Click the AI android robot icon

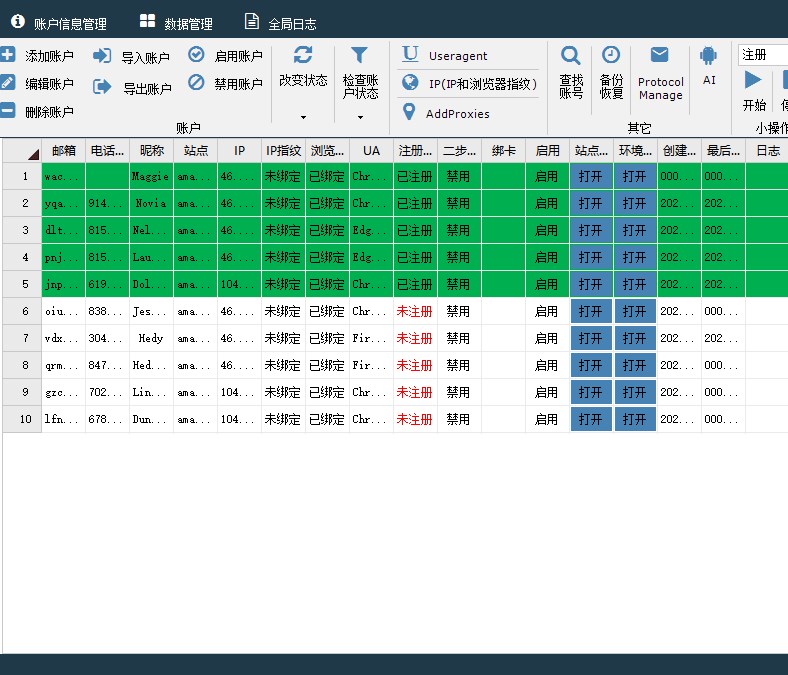pos(708,55)
